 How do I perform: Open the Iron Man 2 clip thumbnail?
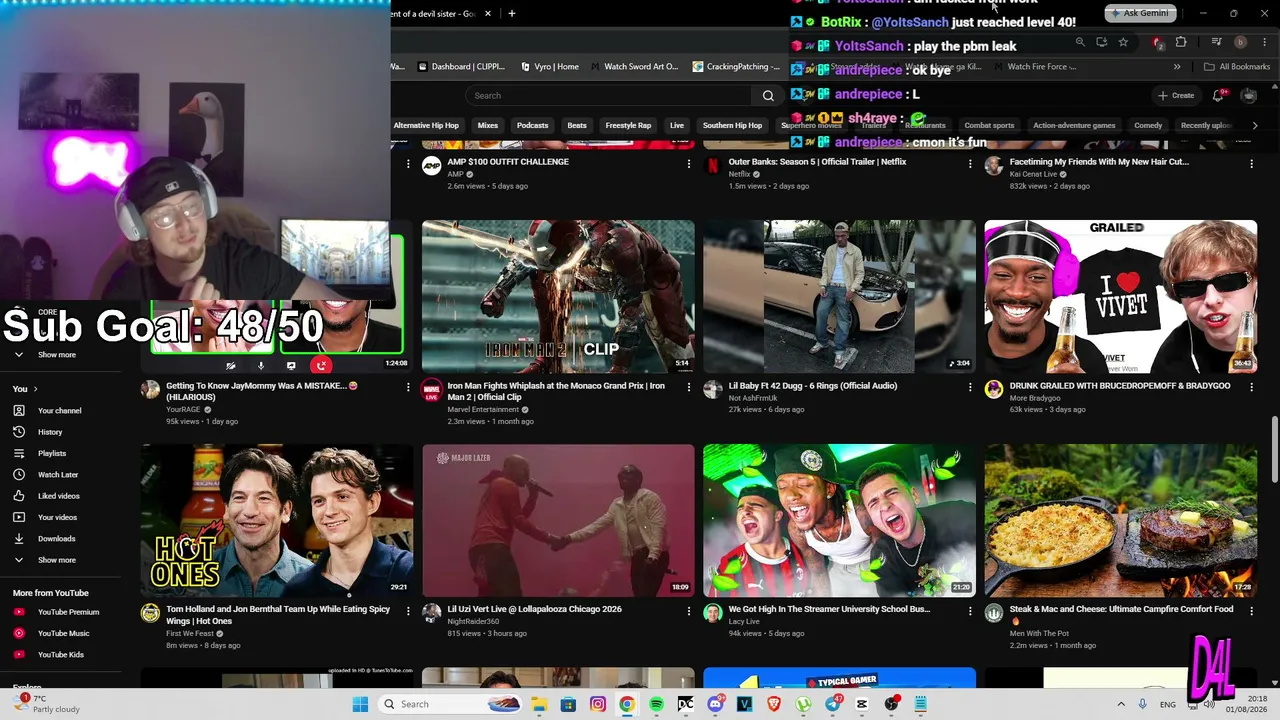pyautogui.click(x=558, y=297)
